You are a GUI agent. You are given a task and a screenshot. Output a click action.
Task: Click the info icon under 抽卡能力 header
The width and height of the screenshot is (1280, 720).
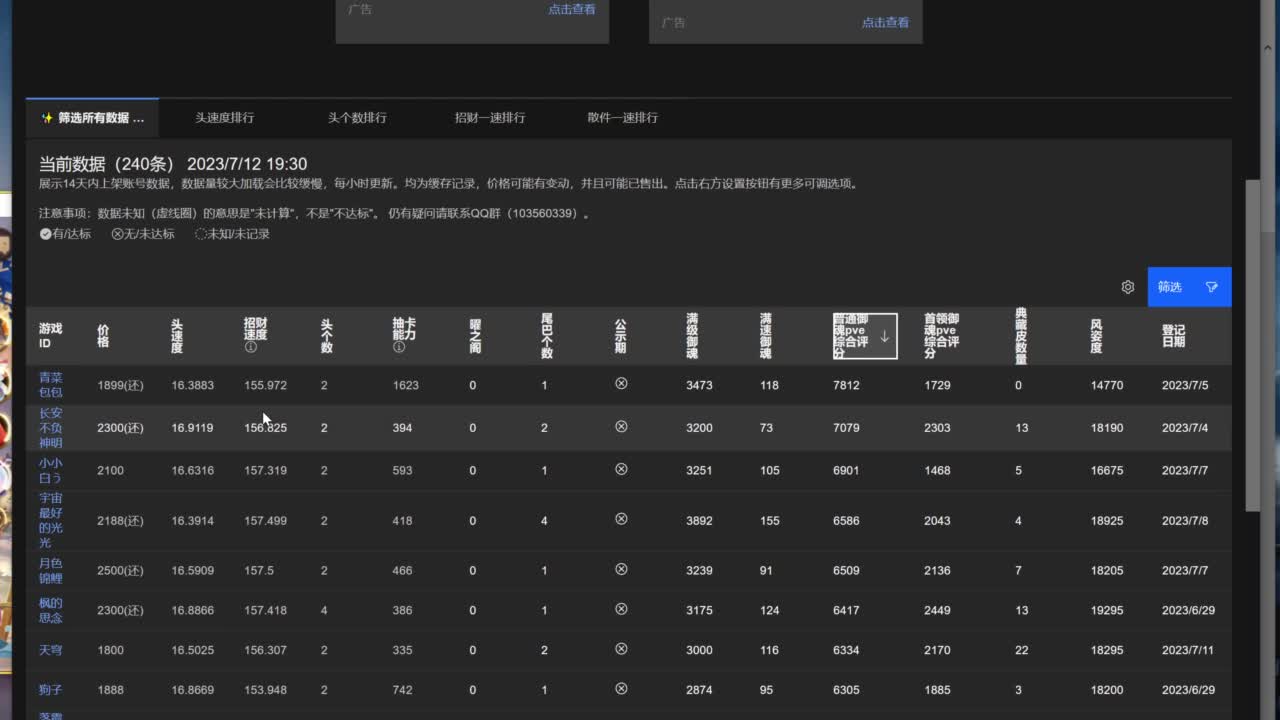click(x=398, y=348)
